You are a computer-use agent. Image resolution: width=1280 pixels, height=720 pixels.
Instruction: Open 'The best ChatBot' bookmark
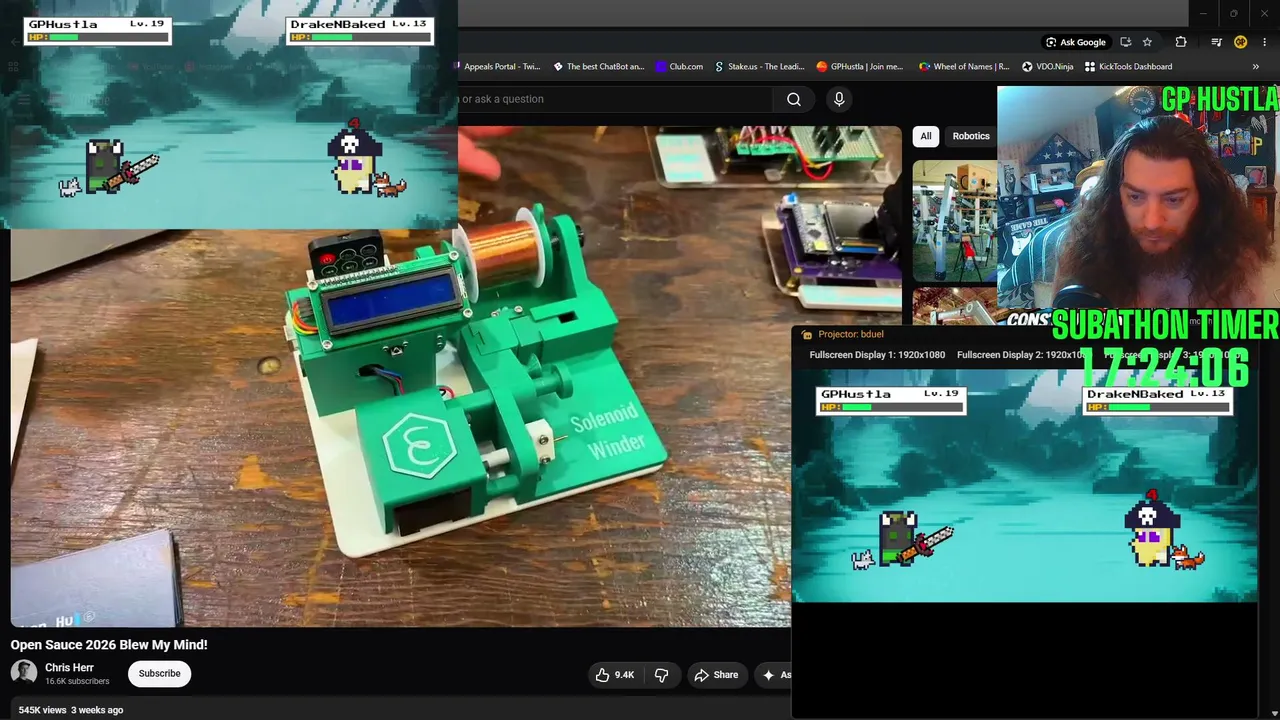point(599,67)
